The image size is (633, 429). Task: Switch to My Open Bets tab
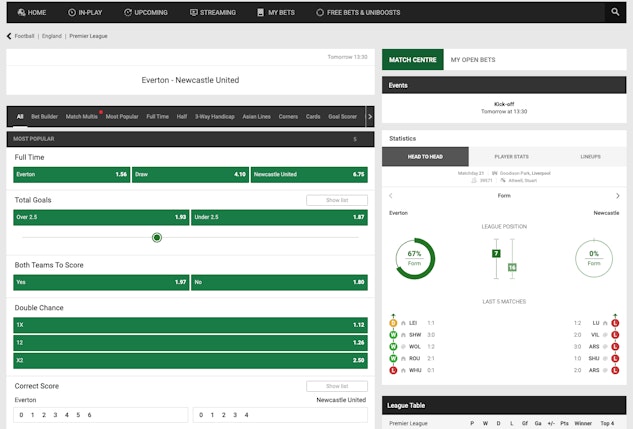[472, 60]
